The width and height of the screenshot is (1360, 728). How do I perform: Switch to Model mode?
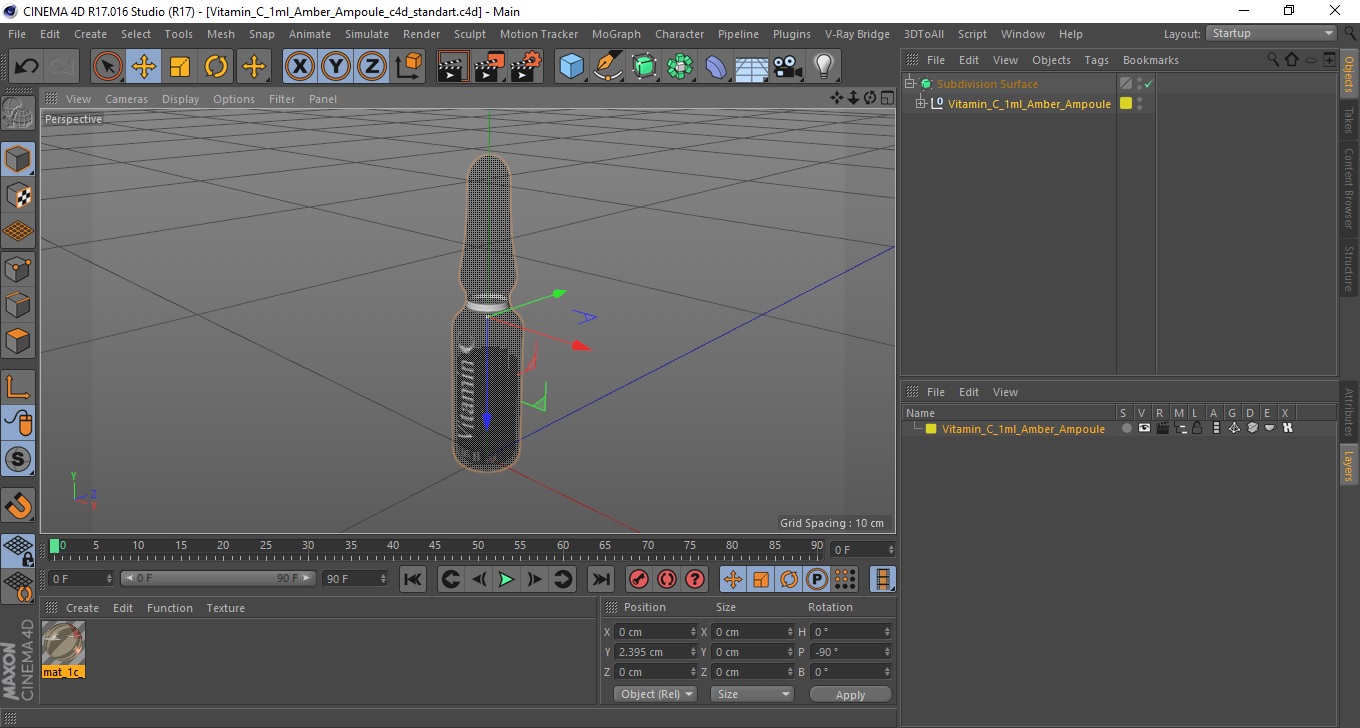18,159
